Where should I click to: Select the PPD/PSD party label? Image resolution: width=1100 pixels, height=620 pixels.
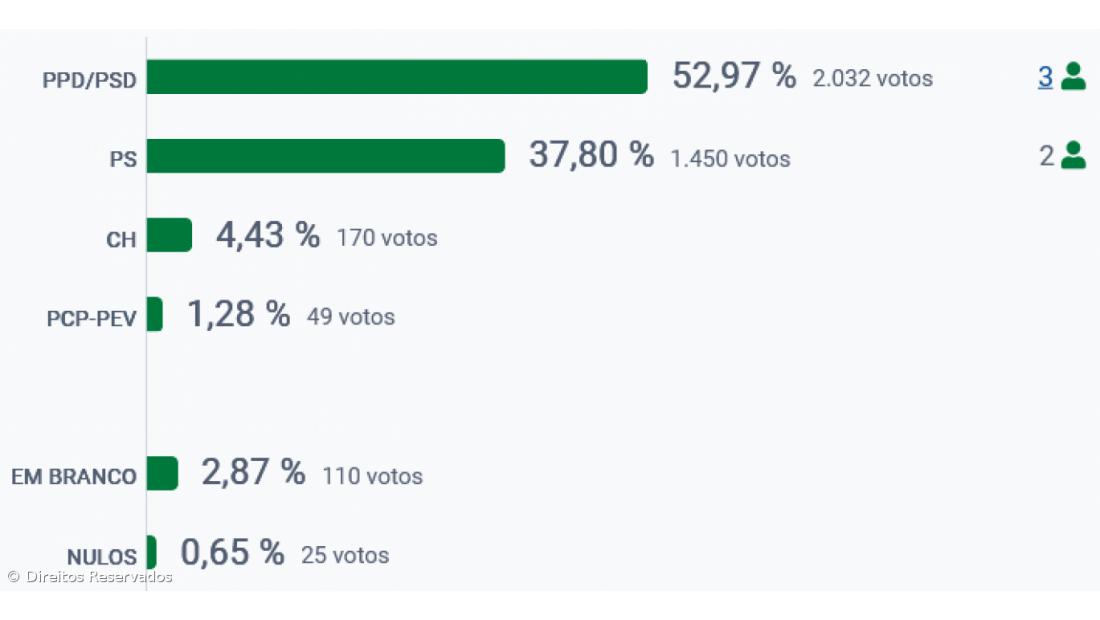(x=89, y=80)
